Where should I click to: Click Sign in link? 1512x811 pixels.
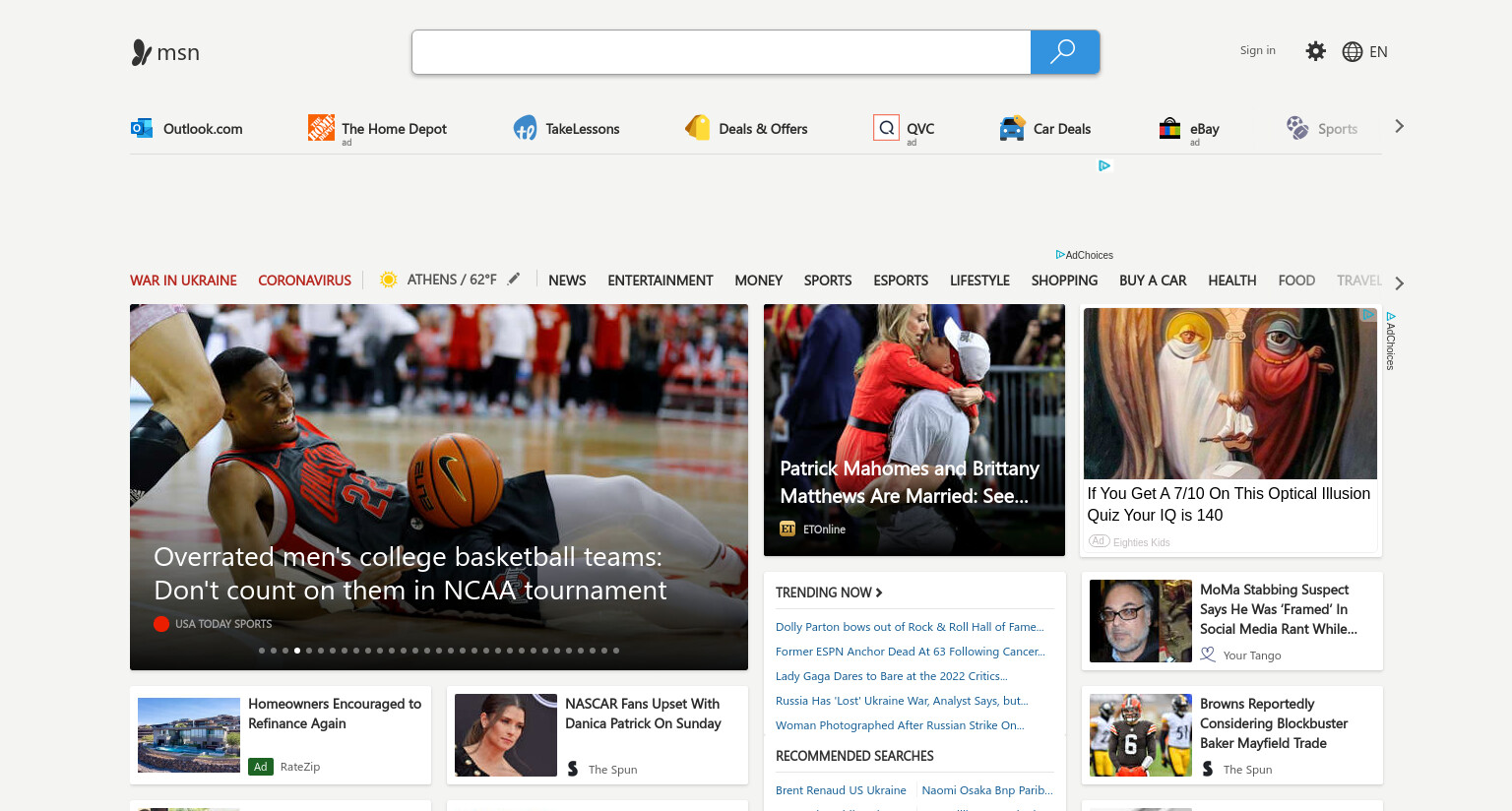[1257, 50]
